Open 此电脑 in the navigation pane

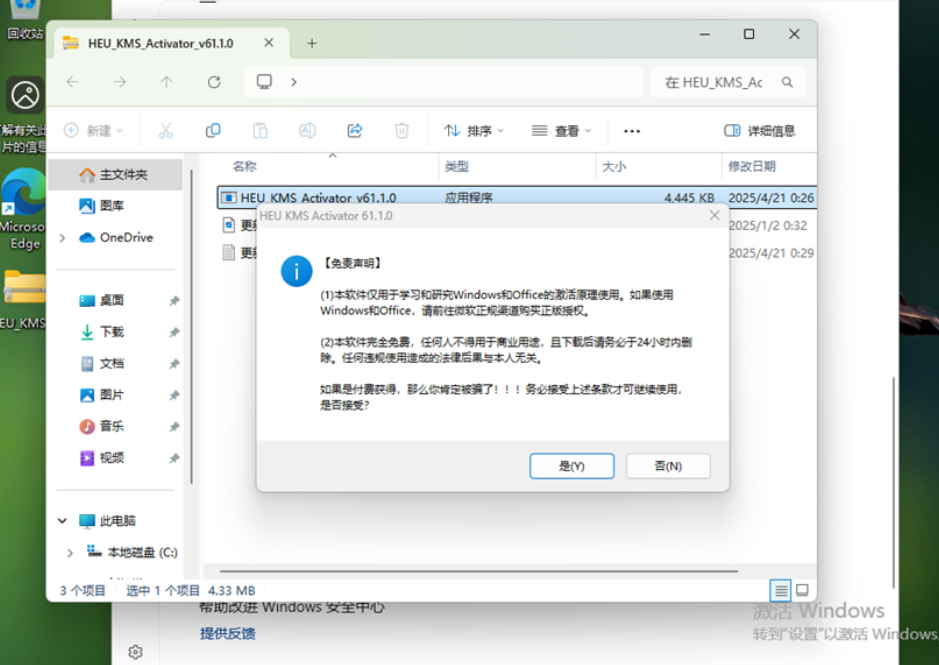click(108, 521)
